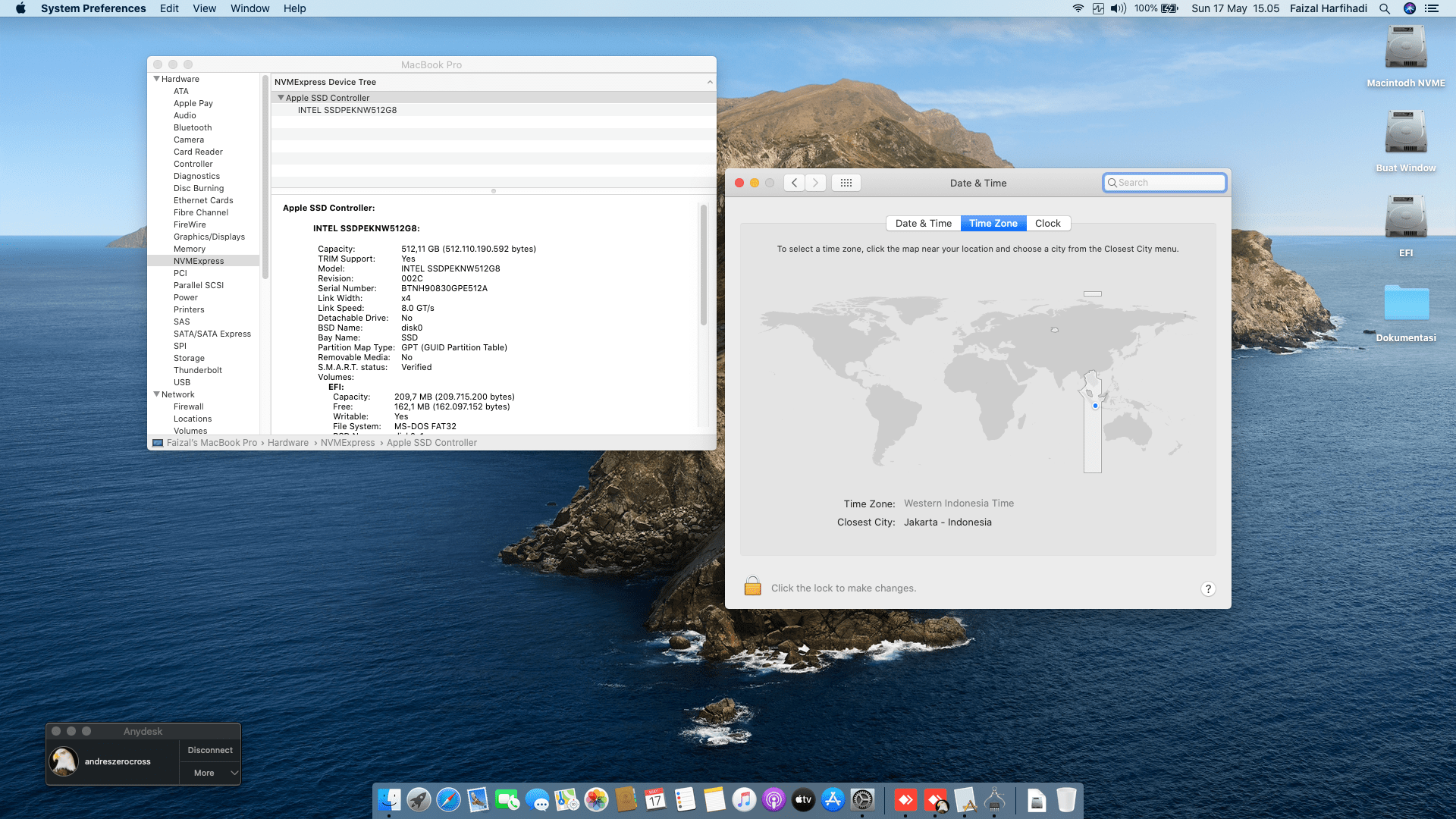This screenshot has height=819, width=1456.
Task: Open System Information chip icon in the Dock
Action: pos(994,799)
